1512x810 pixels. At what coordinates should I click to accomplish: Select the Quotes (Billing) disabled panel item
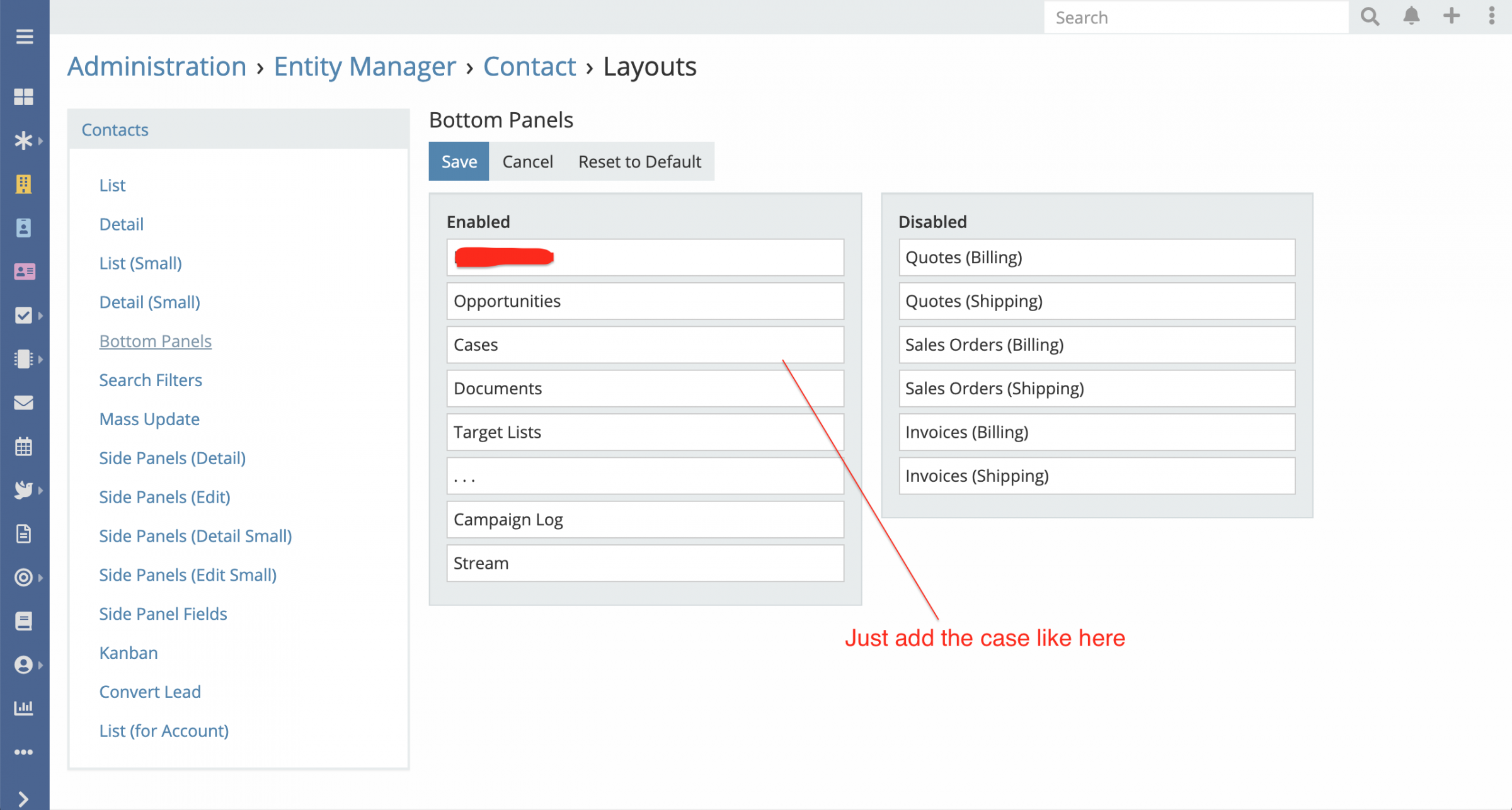pyautogui.click(x=1096, y=258)
